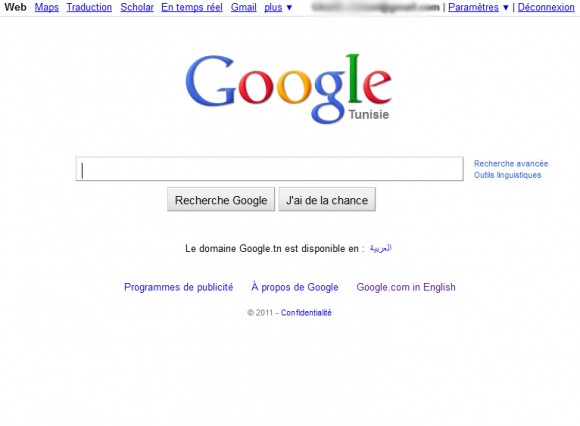Click the Google Tunisie logo
Image resolution: width=580 pixels, height=426 pixels.
point(289,89)
